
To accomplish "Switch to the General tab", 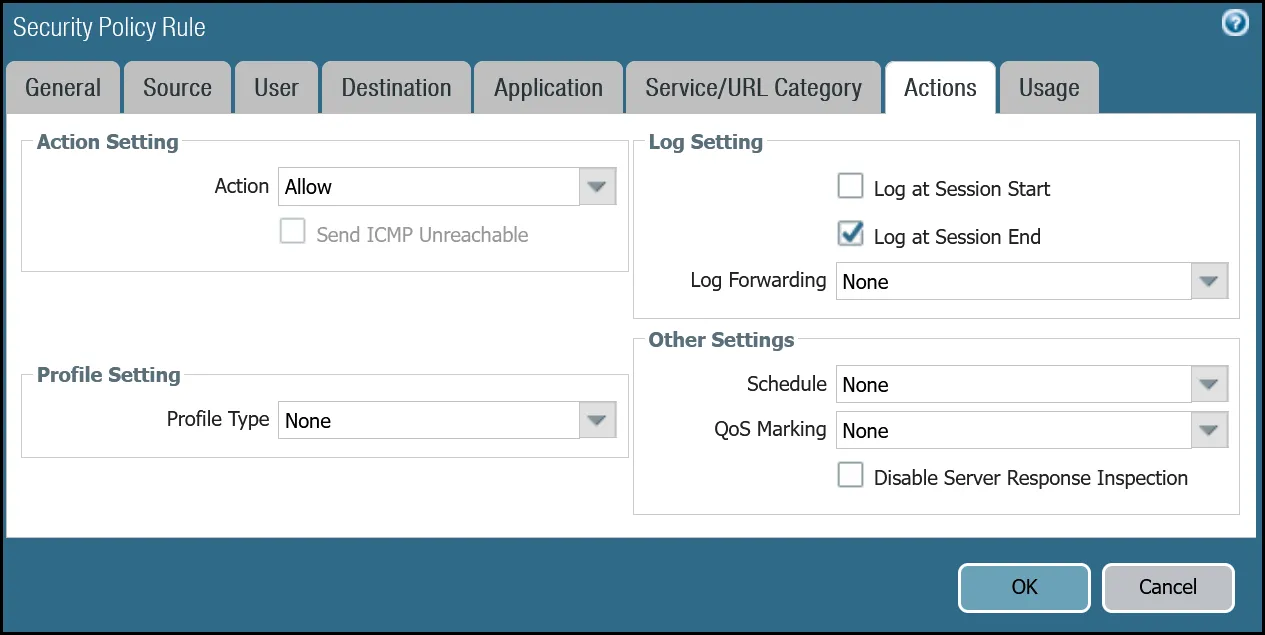I will 62,87.
